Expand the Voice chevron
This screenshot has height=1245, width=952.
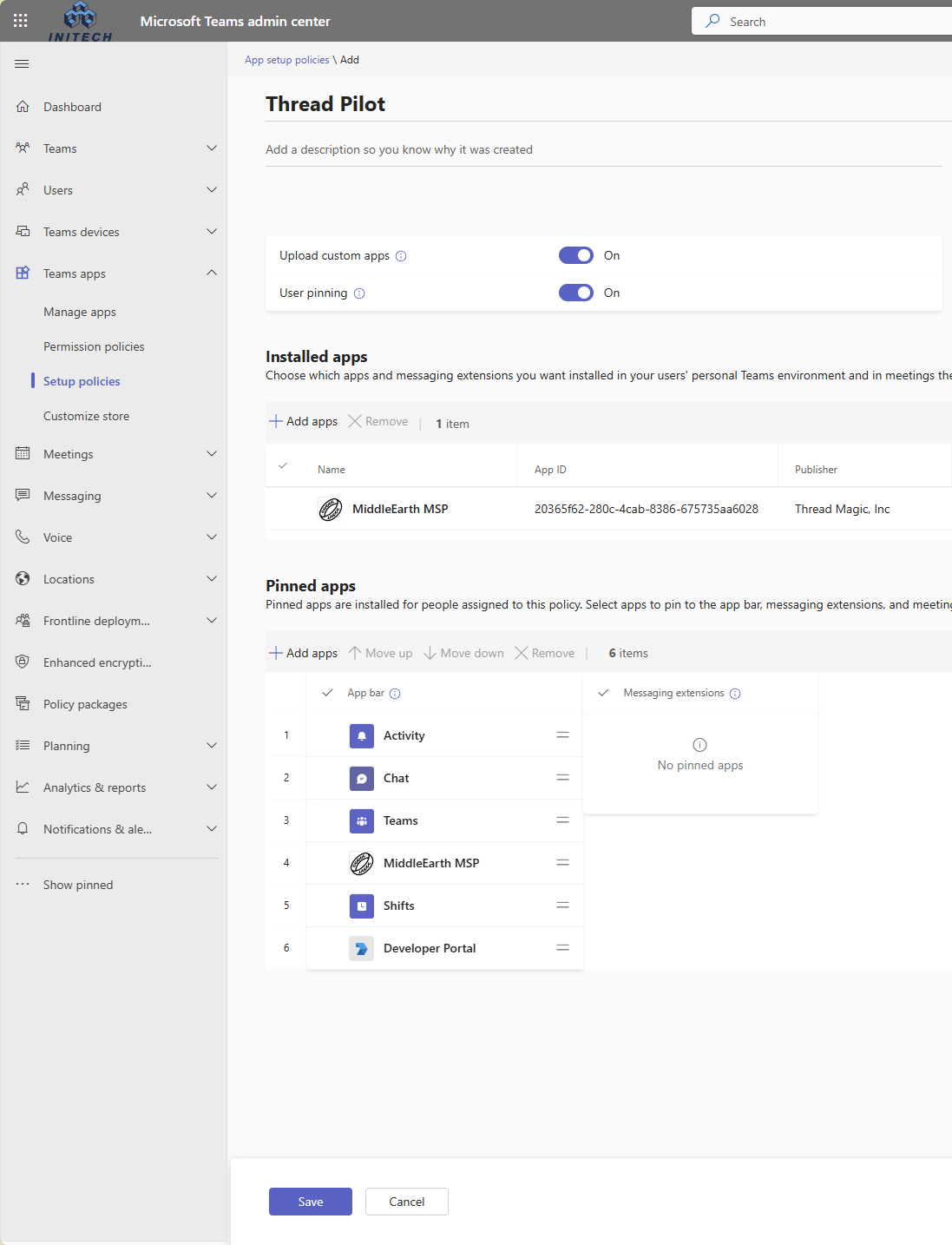[212, 537]
